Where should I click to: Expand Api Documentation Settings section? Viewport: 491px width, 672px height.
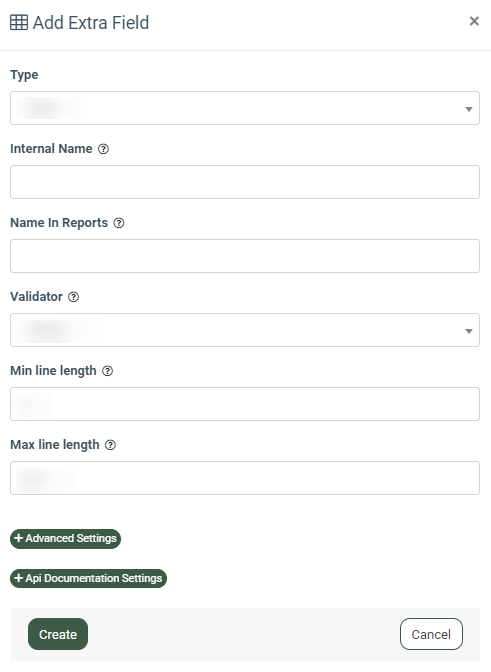tap(88, 578)
